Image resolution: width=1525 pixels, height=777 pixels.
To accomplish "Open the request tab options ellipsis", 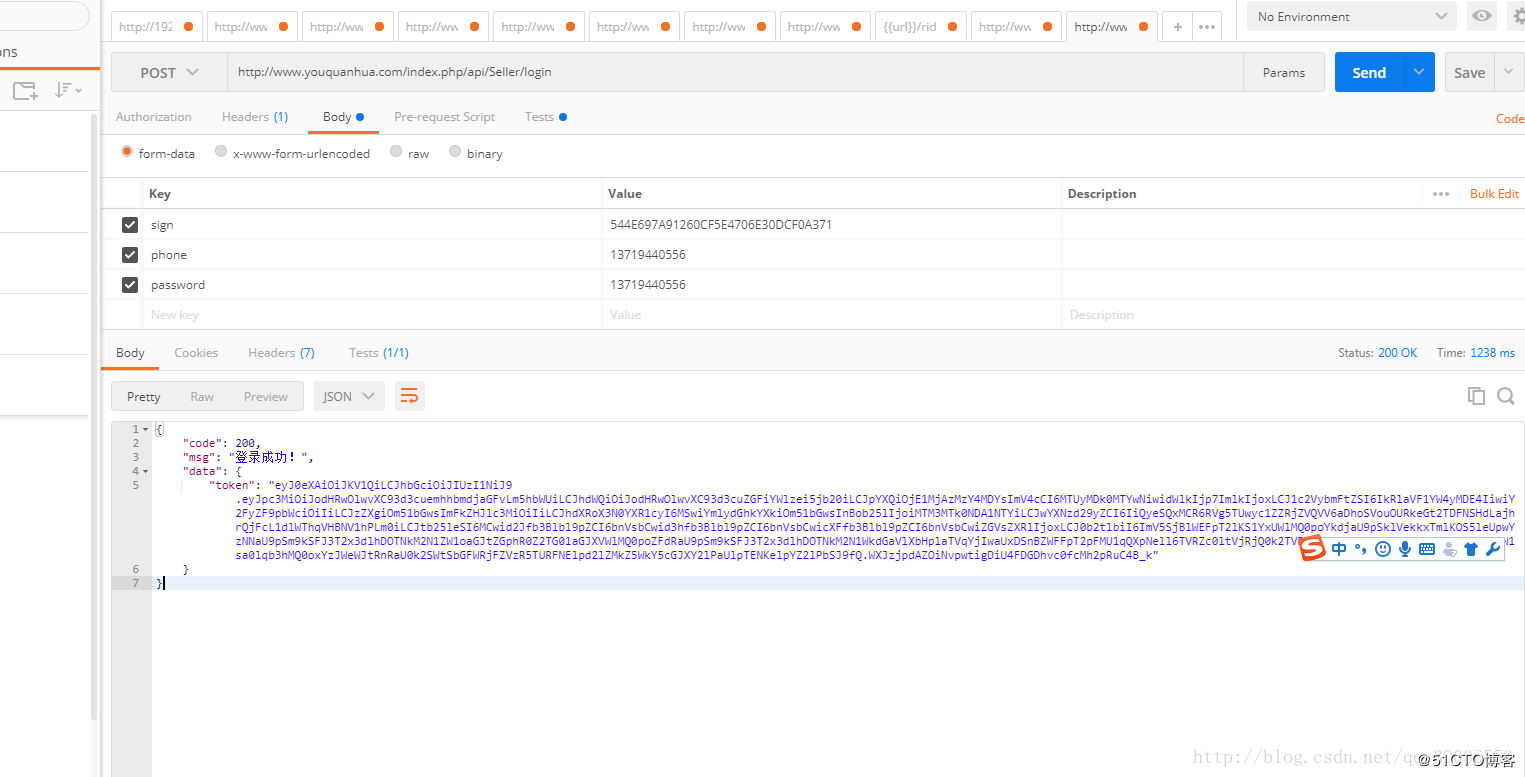I will coord(1207,27).
